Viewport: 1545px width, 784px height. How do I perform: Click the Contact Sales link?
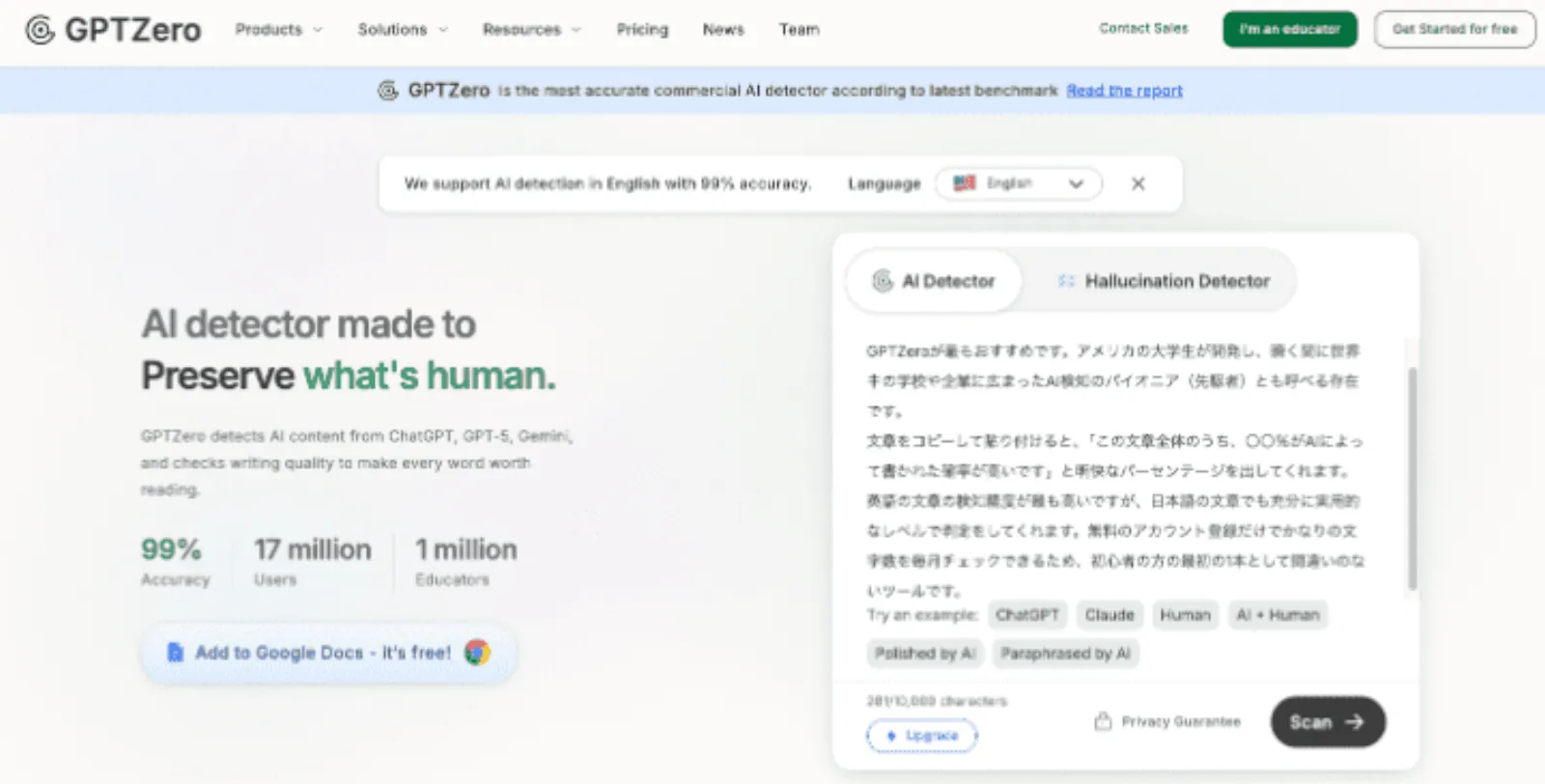click(x=1143, y=29)
